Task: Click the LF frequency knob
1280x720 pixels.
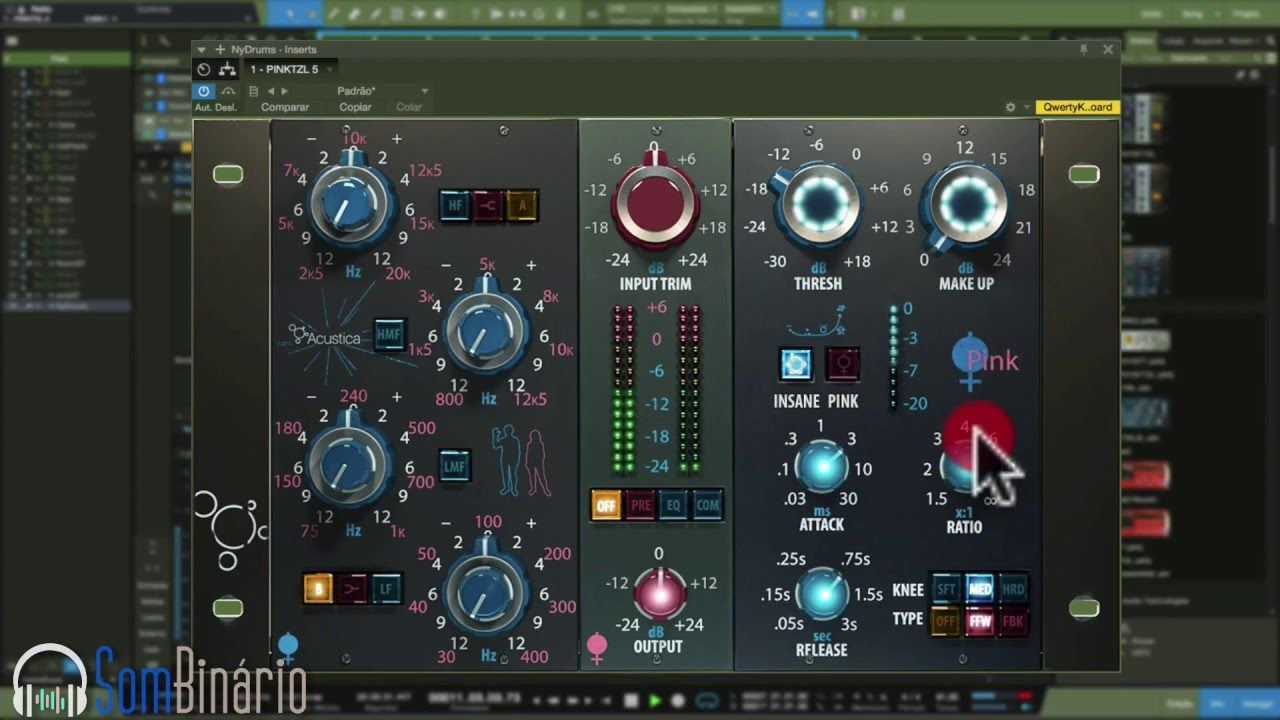Action: click(x=487, y=591)
